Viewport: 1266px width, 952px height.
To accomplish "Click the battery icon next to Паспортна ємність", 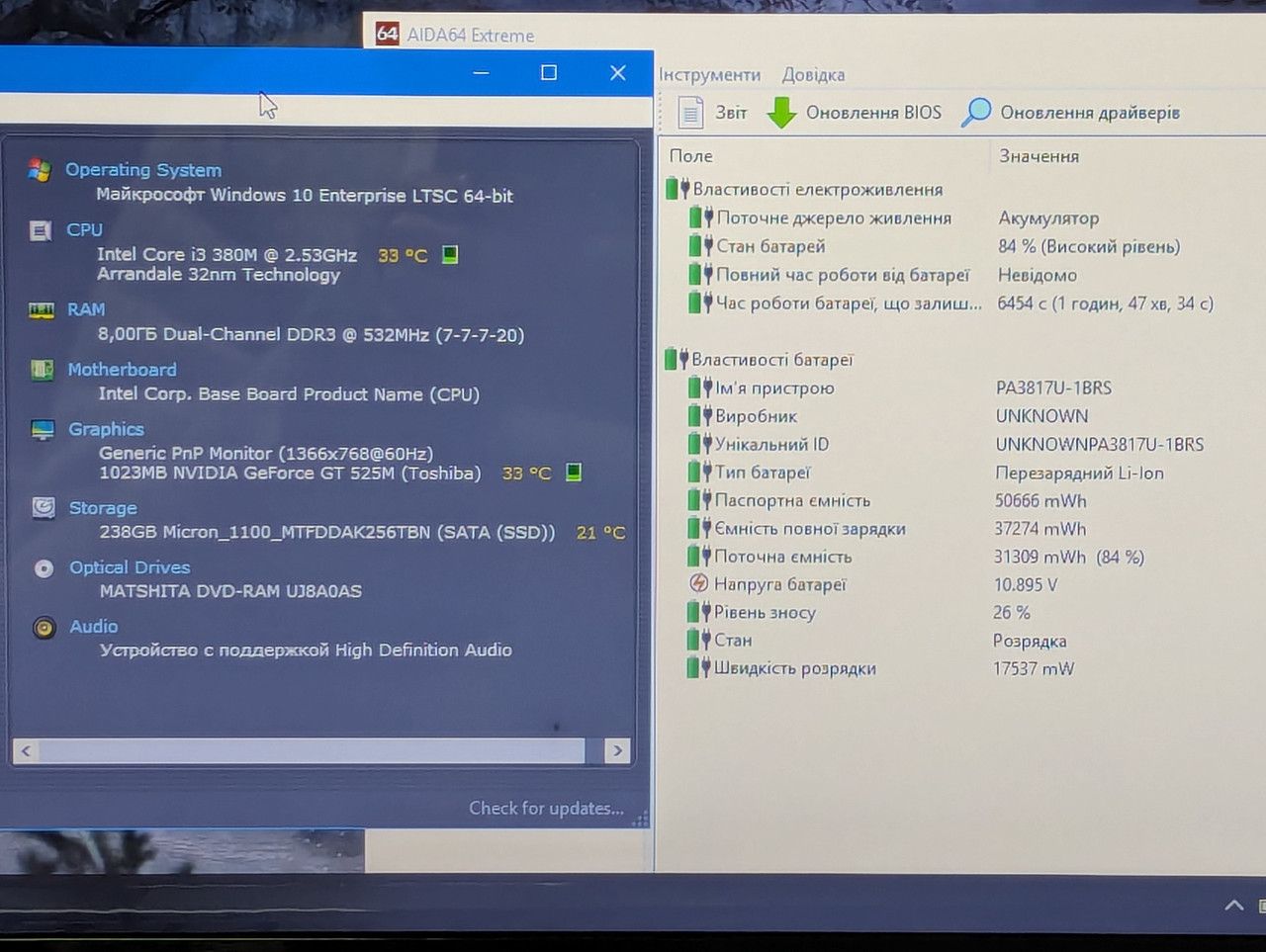I will [x=700, y=500].
